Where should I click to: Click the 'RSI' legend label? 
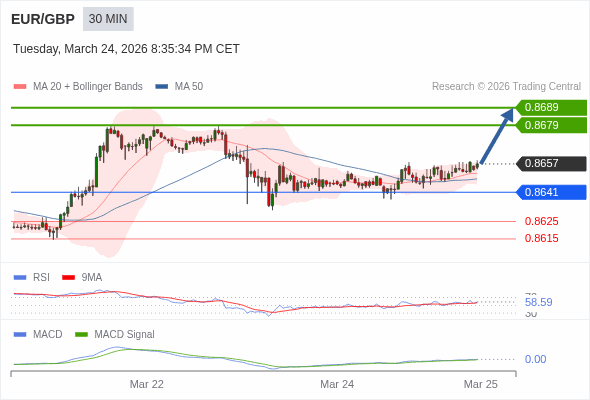point(41,278)
